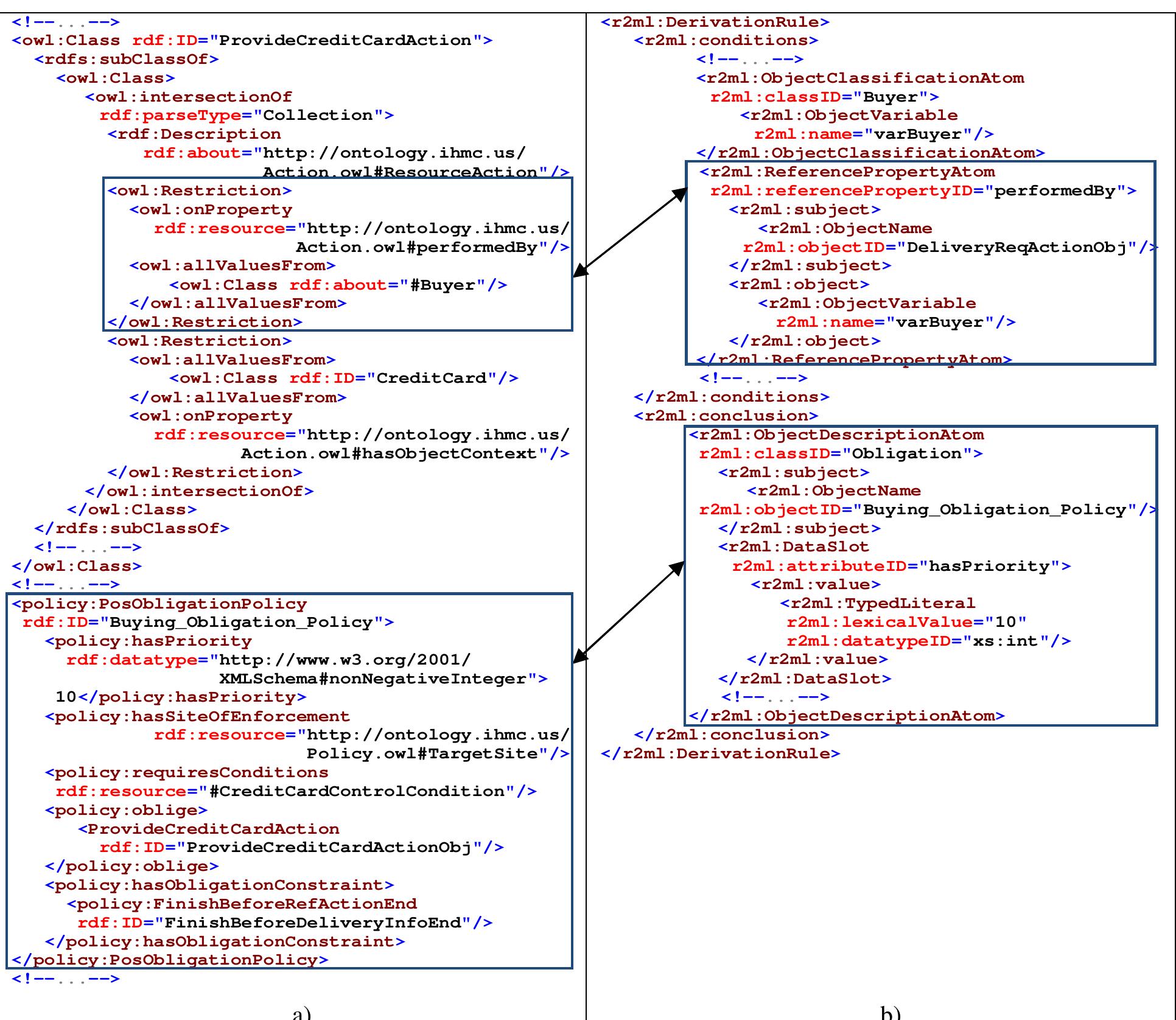Click the closing </policy:PosObligationPolicy> tag
This screenshot has width=1176, height=1020.
170,960
